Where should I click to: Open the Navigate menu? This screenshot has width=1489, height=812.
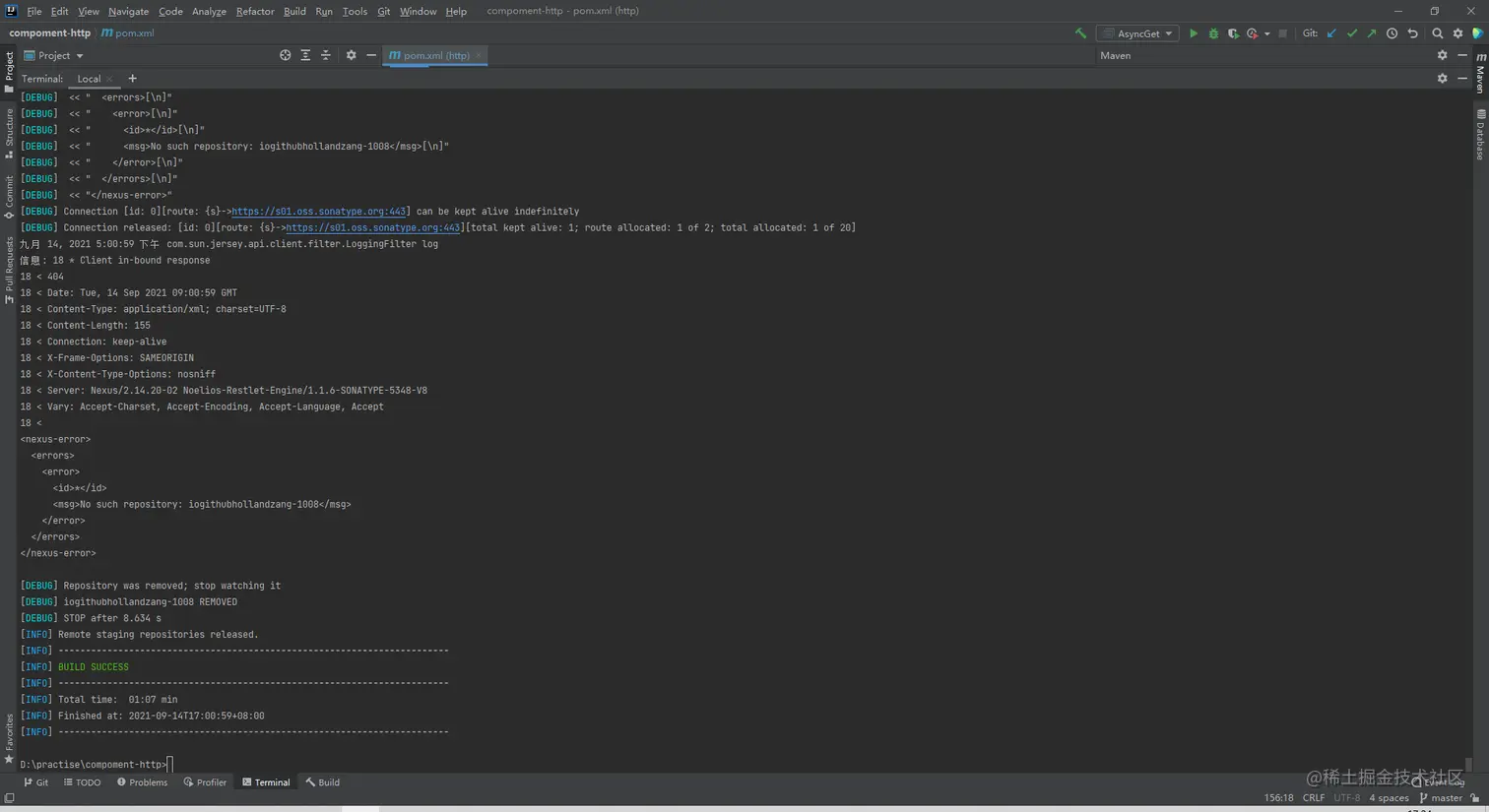(128, 11)
